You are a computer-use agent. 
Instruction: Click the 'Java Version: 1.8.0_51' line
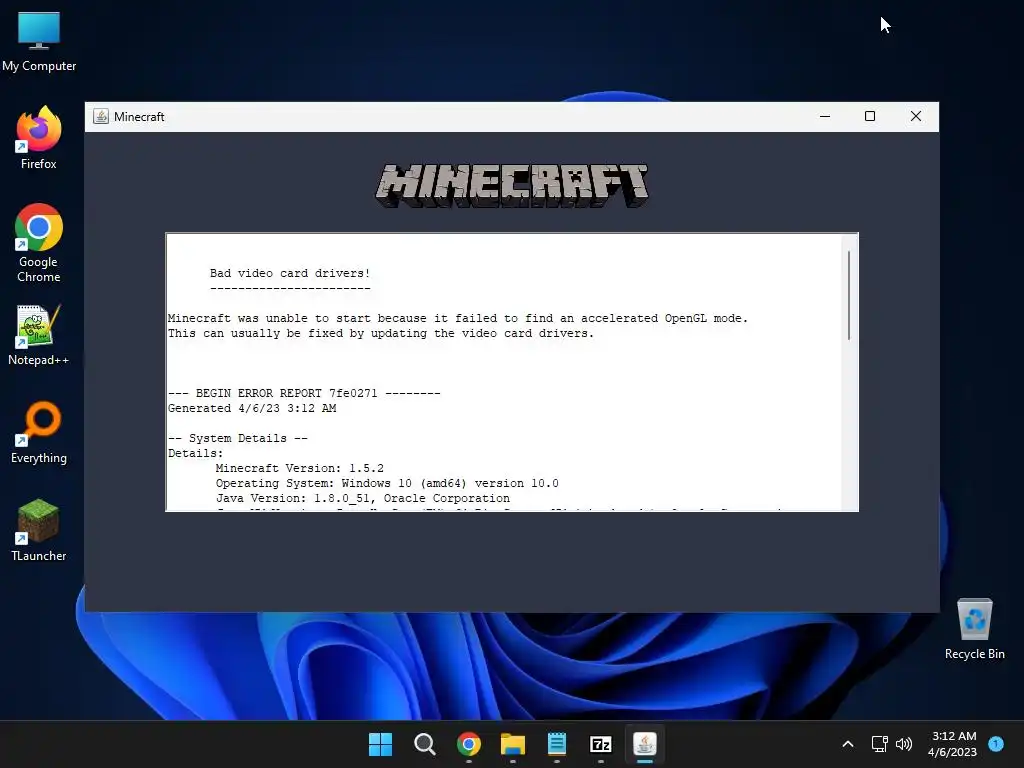click(x=363, y=498)
